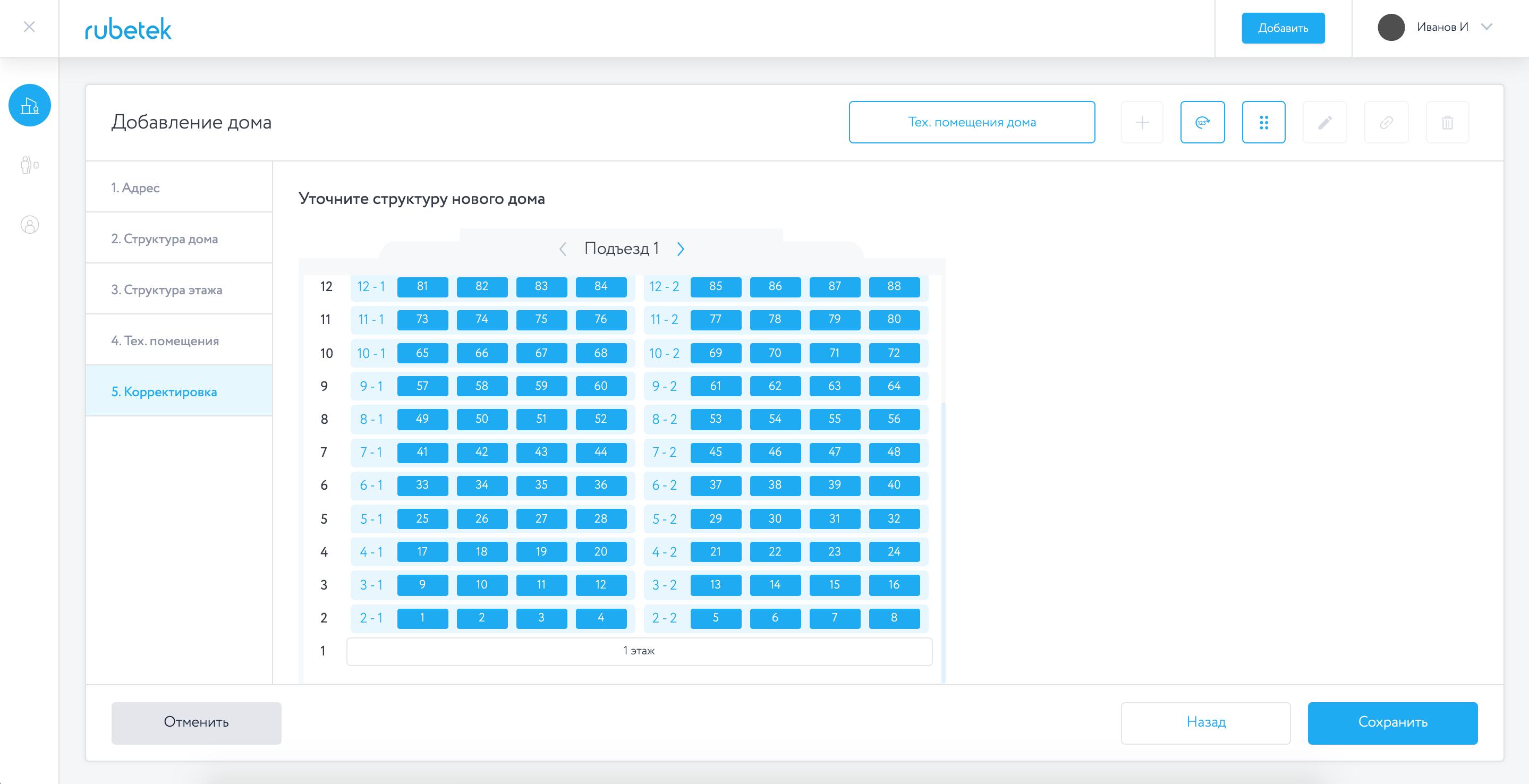Viewport: 1529px width, 784px height.
Task: Select apartment 60
Action: coord(601,386)
